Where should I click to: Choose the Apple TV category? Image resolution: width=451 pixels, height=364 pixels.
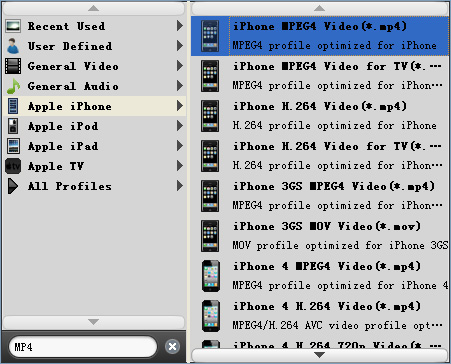94,166
